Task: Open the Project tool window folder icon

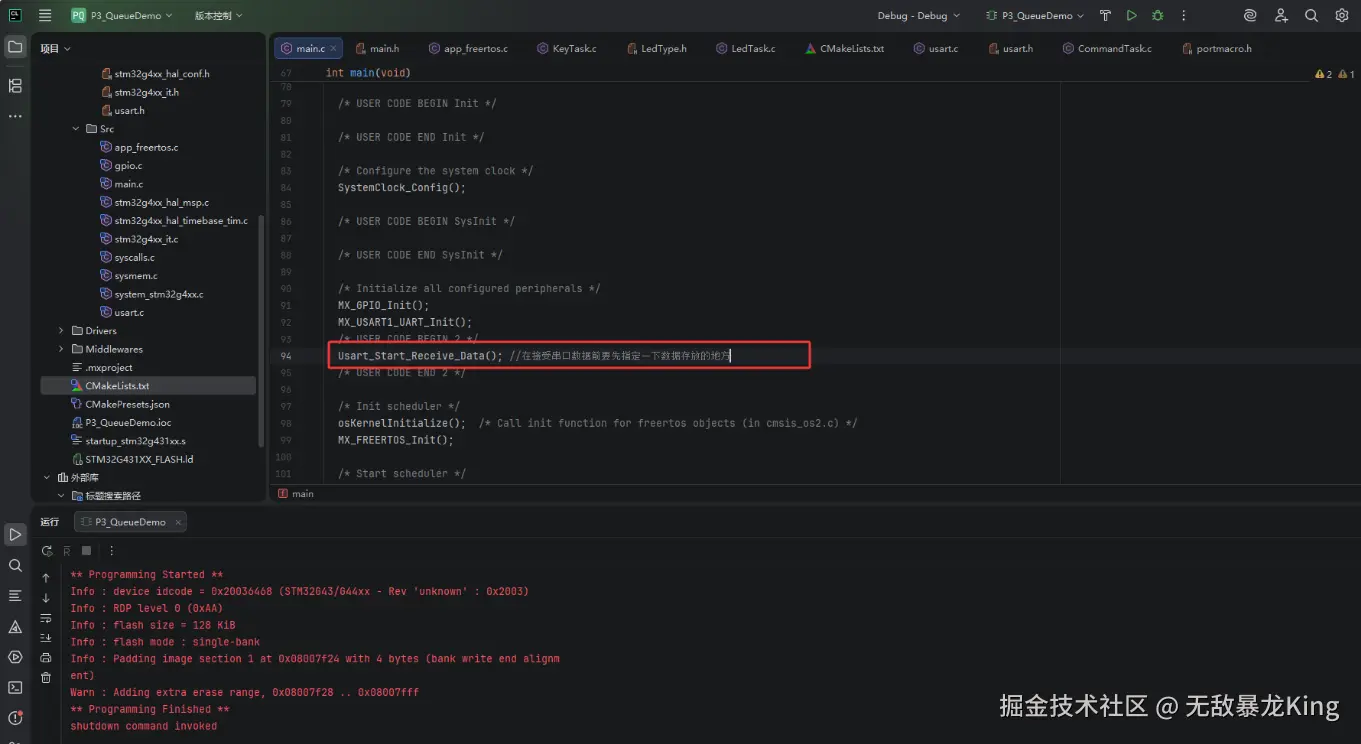Action: (15, 46)
